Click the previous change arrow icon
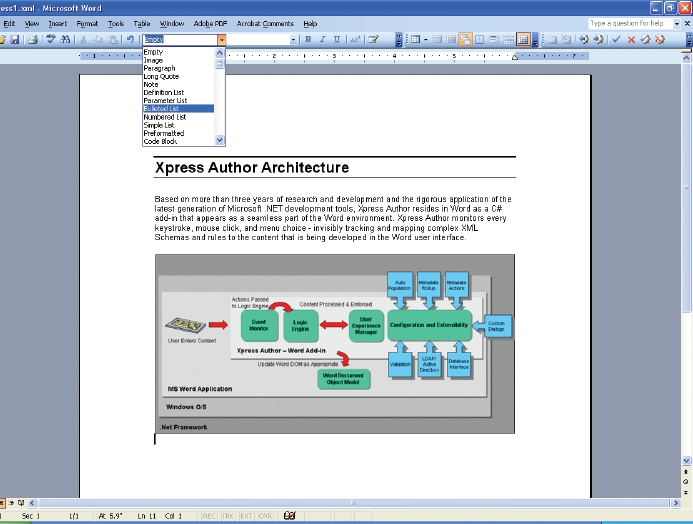The width and height of the screenshot is (693, 524). (x=584, y=40)
